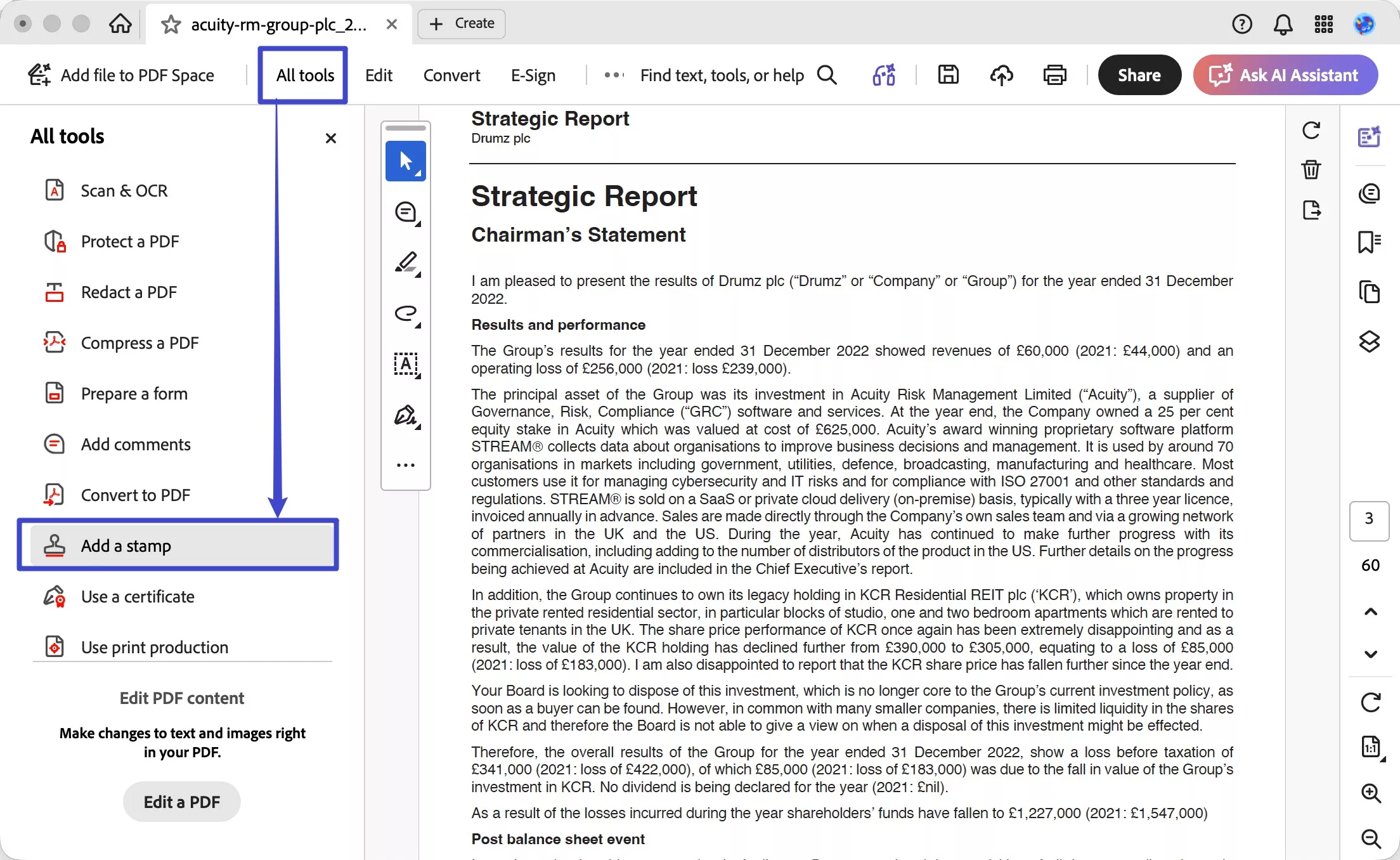Open the bookmarks panel icon
The width and height of the screenshot is (1400, 860).
coord(1370,242)
